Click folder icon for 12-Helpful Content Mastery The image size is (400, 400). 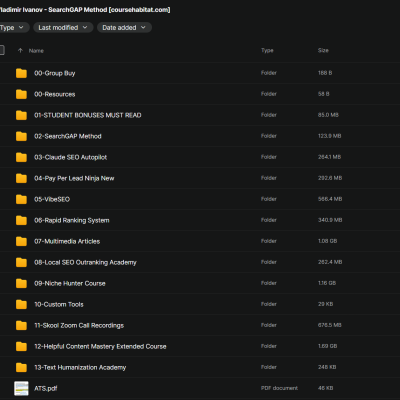click(21, 346)
